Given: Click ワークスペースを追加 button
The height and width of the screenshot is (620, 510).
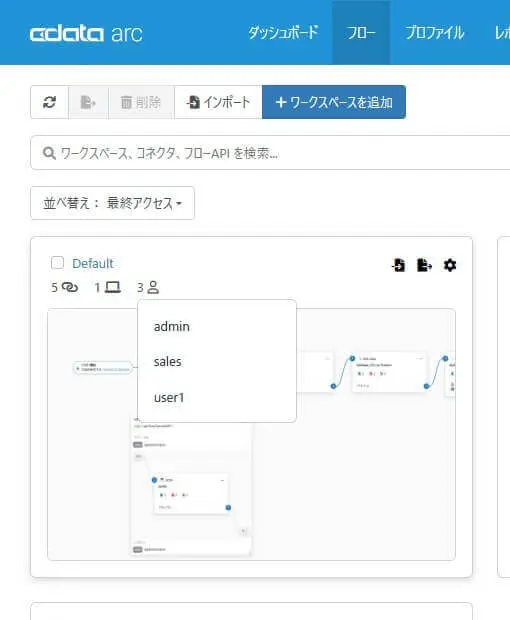Looking at the screenshot, I should pyautogui.click(x=334, y=102).
